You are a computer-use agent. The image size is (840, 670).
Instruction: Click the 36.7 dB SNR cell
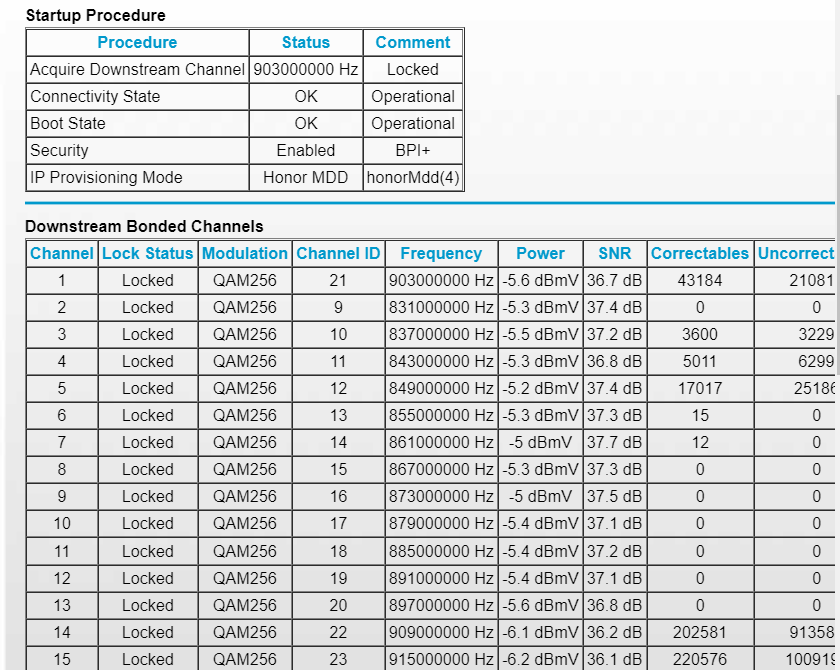(614, 280)
